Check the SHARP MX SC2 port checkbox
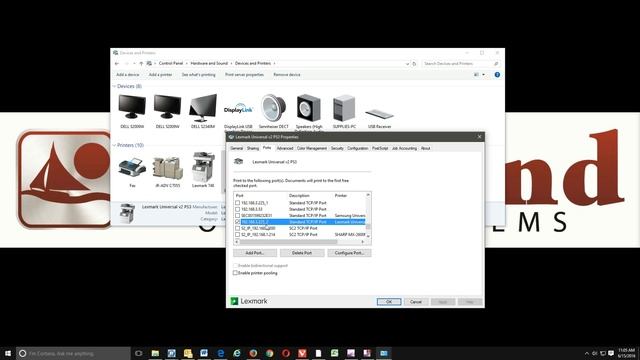Viewport: 640px width, 360px height. [x=238, y=235]
